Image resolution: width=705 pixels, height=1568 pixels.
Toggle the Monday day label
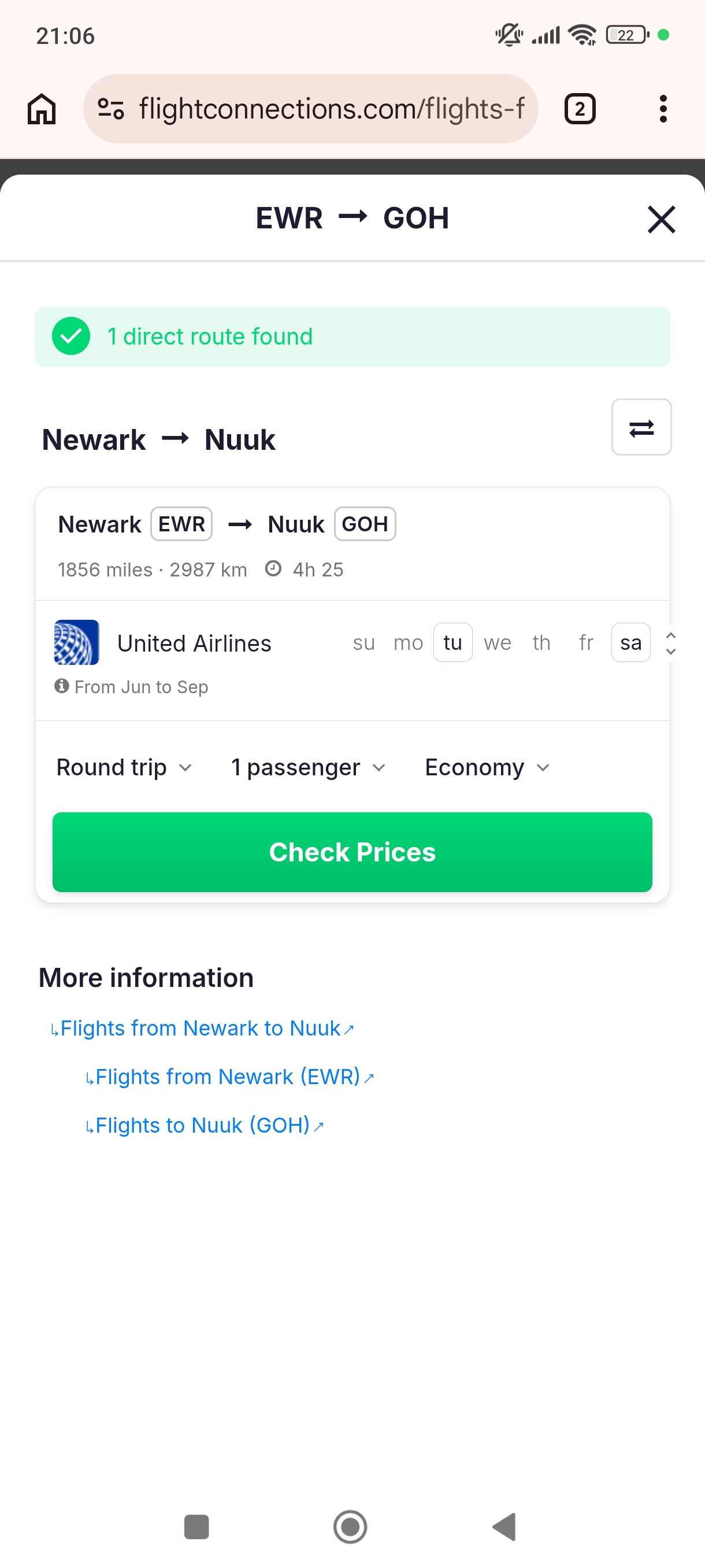click(x=408, y=643)
